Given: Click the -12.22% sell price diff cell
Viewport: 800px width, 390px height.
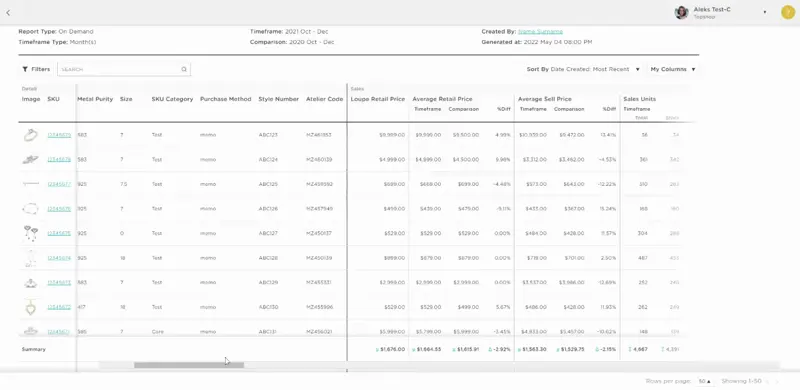Looking at the screenshot, I should pyautogui.click(x=607, y=184).
